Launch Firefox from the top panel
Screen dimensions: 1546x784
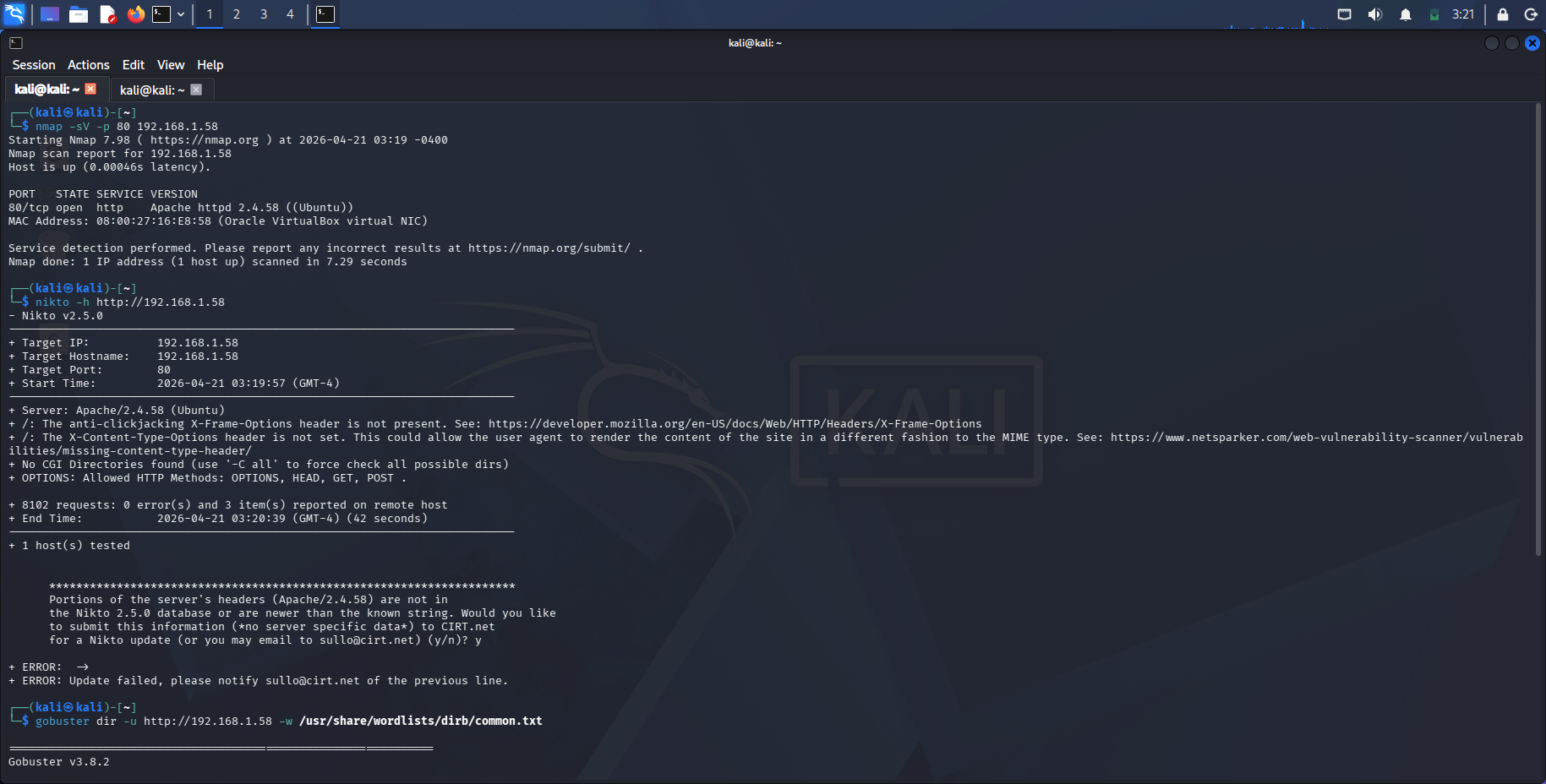tap(135, 14)
